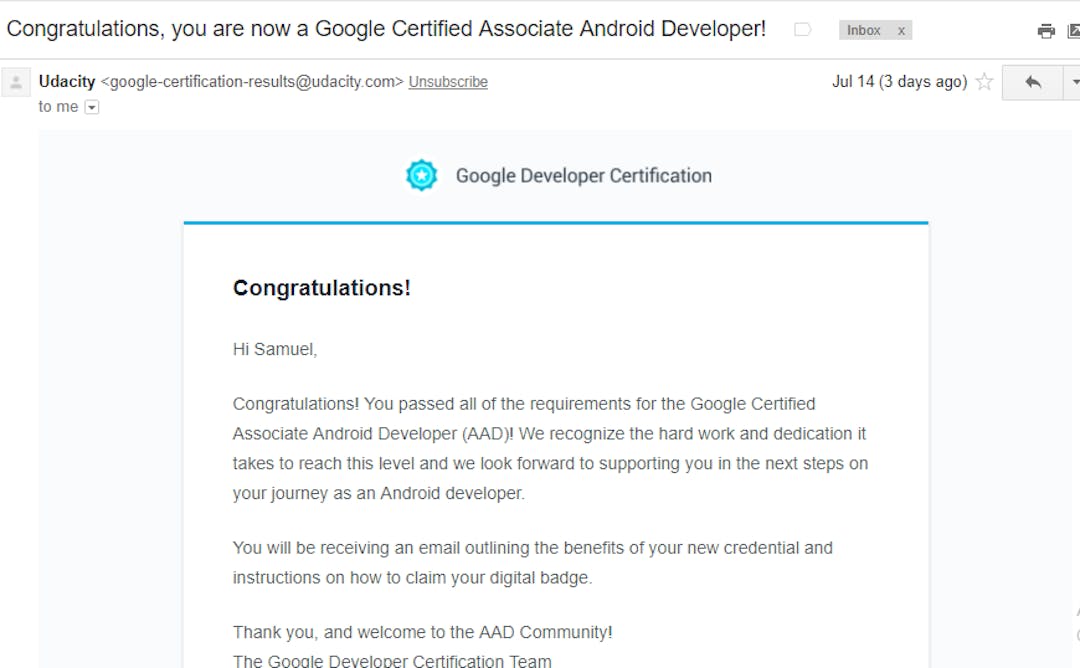
Task: Star the message beside the date
Action: pos(984,82)
